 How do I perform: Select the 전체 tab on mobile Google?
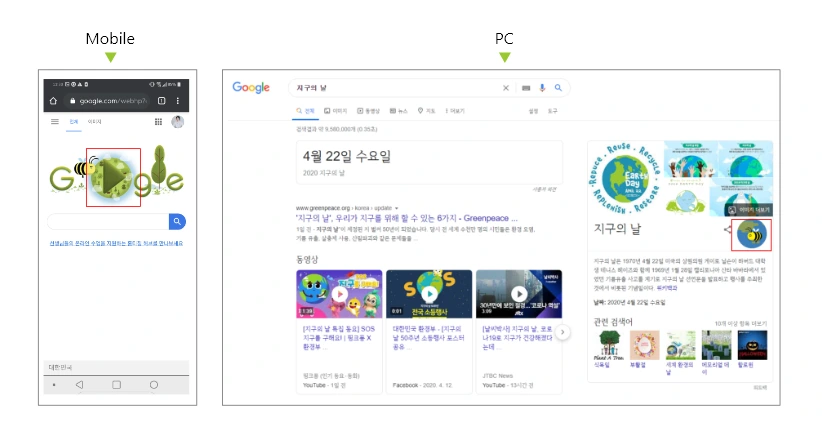point(73,122)
